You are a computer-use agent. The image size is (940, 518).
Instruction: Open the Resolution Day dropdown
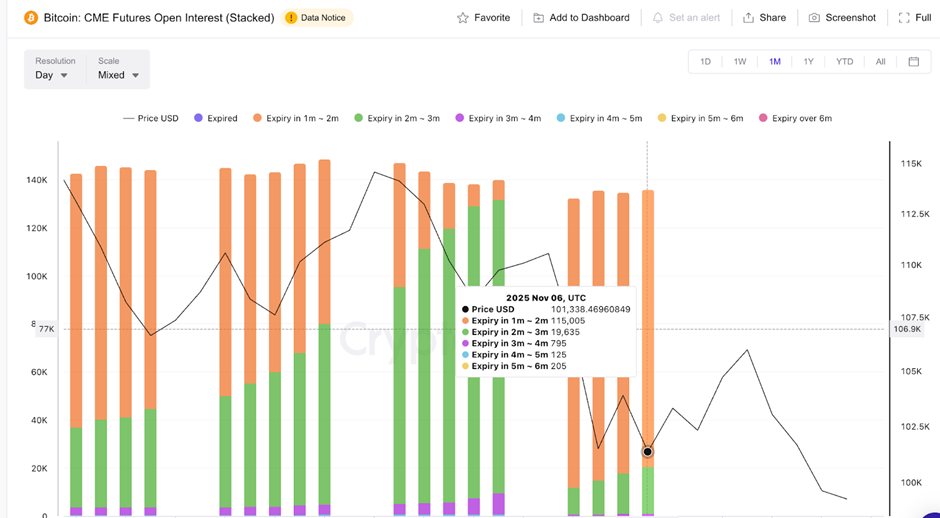52,75
